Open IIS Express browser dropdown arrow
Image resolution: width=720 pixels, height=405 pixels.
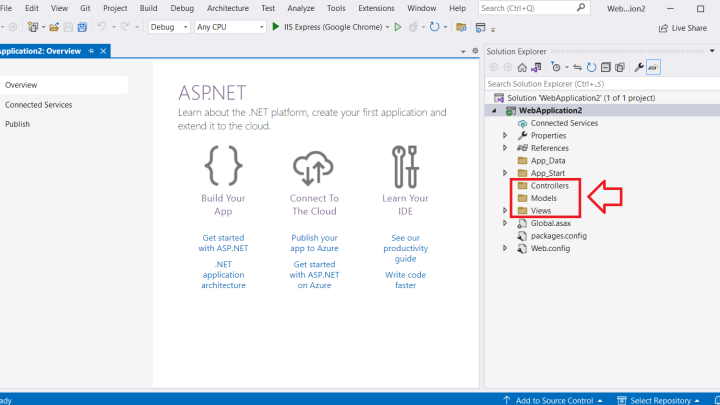[387, 28]
